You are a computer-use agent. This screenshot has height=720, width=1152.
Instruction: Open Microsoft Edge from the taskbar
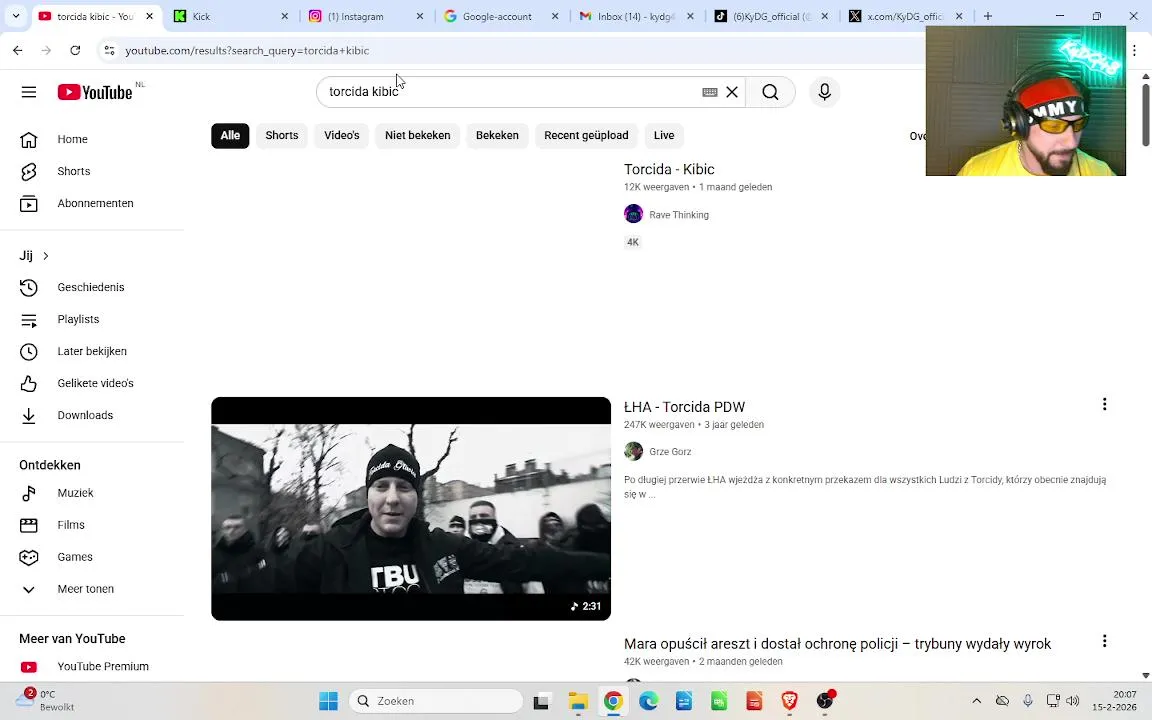pos(649,701)
